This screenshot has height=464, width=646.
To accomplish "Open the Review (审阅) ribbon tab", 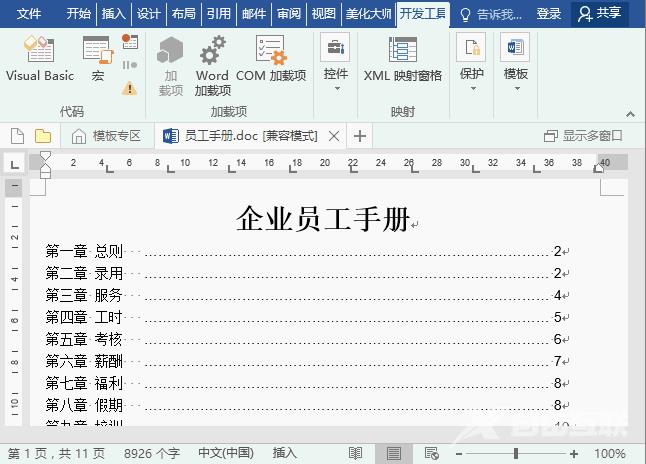I will coord(289,14).
